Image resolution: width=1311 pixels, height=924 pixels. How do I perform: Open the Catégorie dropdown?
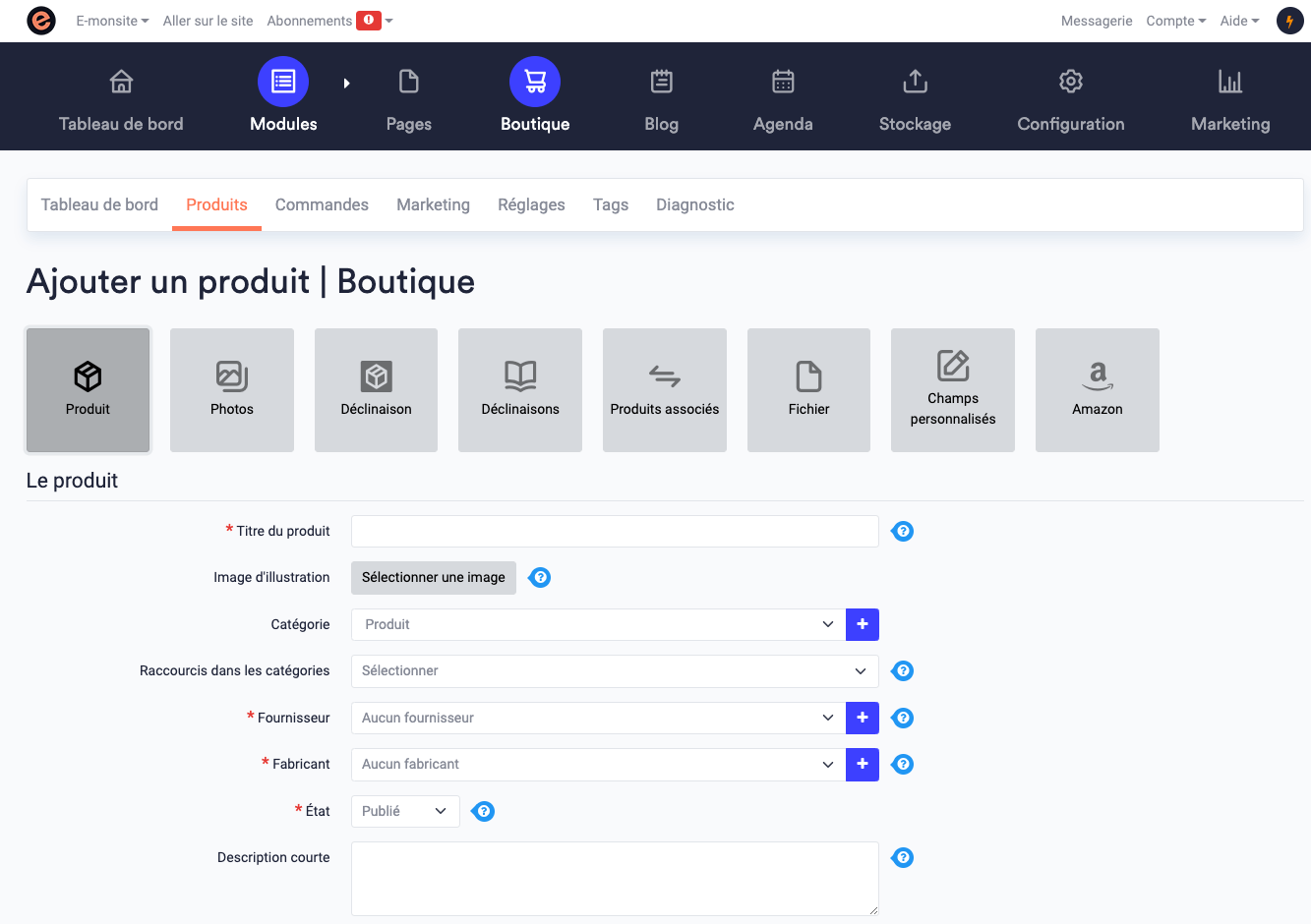(598, 624)
